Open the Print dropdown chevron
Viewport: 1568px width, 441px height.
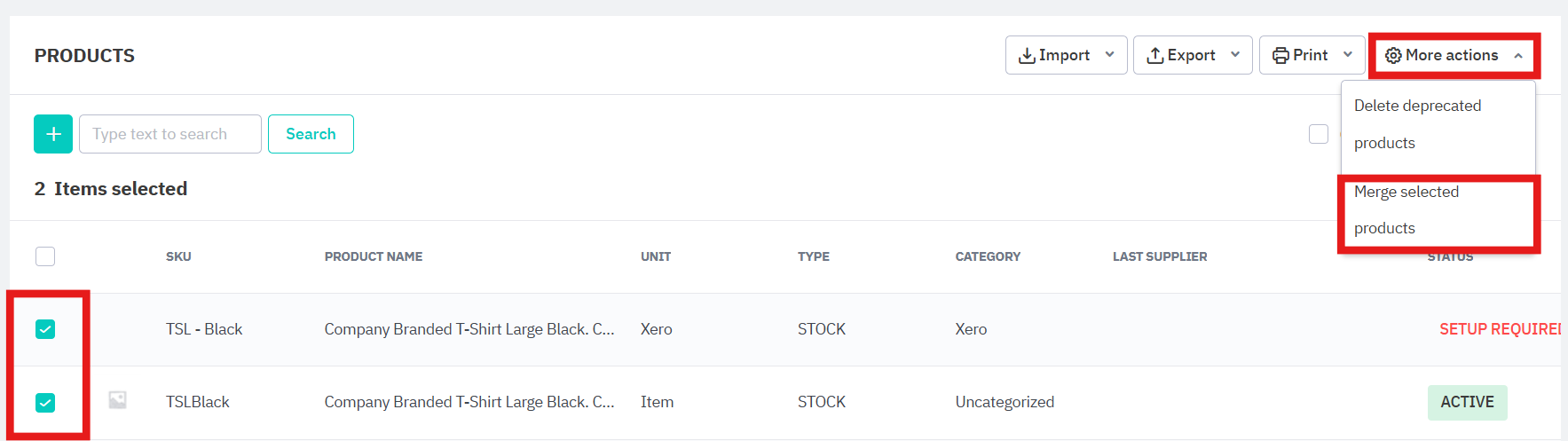click(x=1347, y=55)
